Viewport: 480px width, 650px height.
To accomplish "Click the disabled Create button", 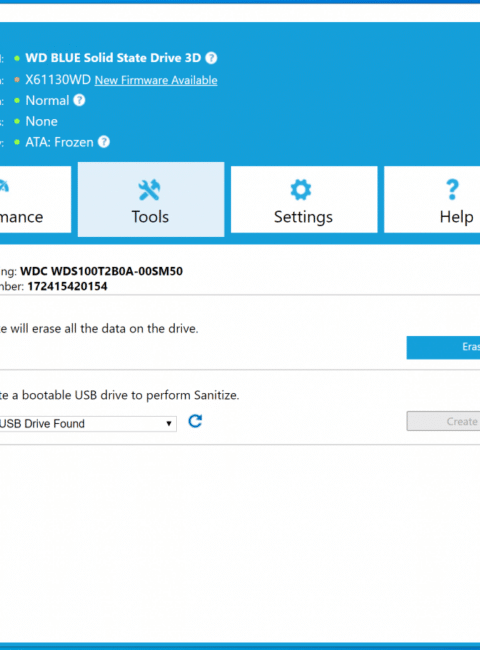I will (443, 421).
